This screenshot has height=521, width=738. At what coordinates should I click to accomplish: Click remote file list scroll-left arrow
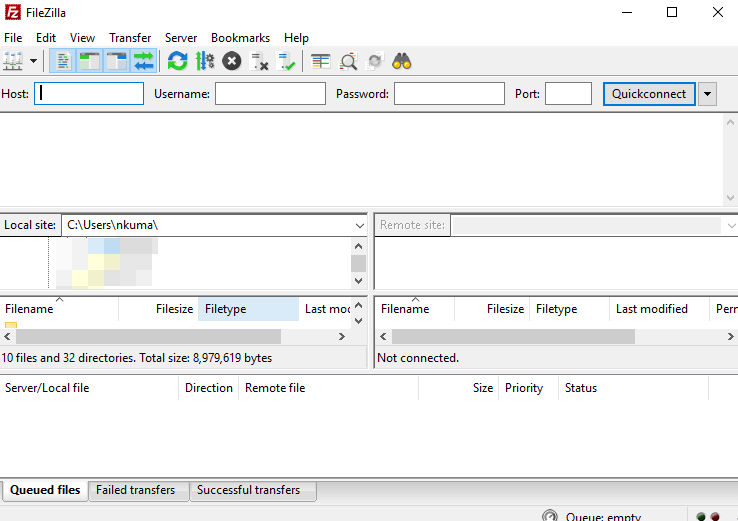(383, 337)
